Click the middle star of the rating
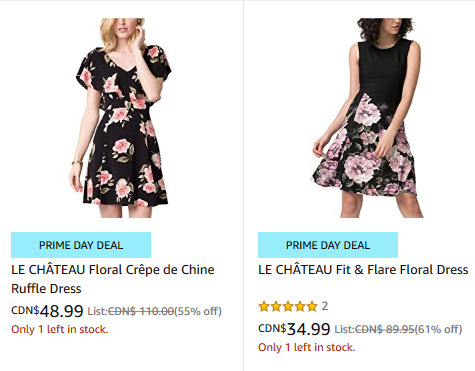The width and height of the screenshot is (475, 371). tap(288, 306)
